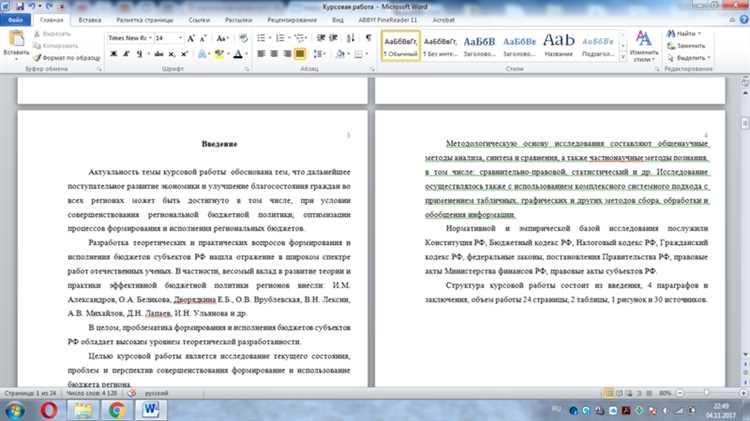Open the Файл tab
750x421 pixels.
click(15, 20)
